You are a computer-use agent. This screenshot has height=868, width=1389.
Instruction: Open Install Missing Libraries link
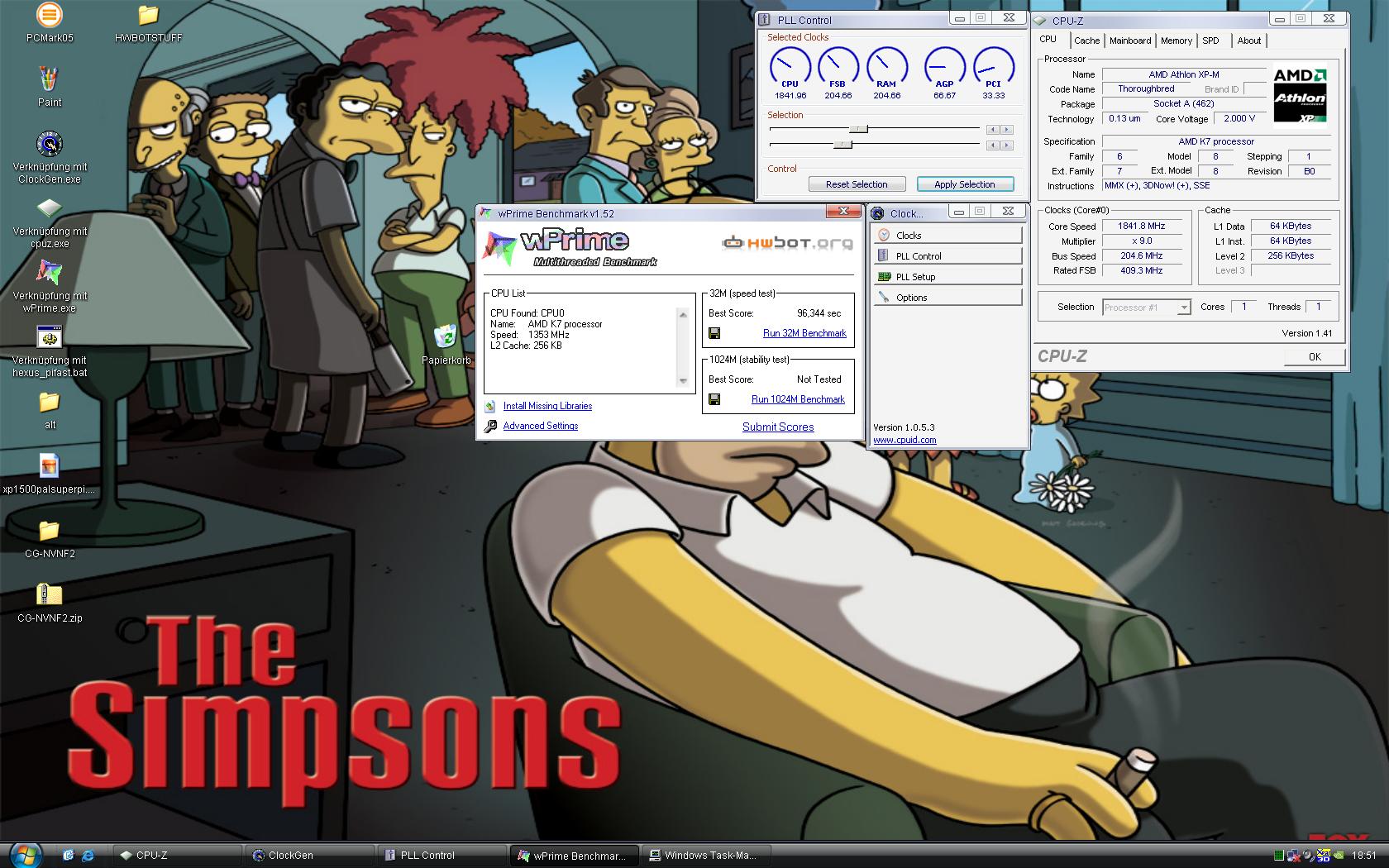coord(547,406)
